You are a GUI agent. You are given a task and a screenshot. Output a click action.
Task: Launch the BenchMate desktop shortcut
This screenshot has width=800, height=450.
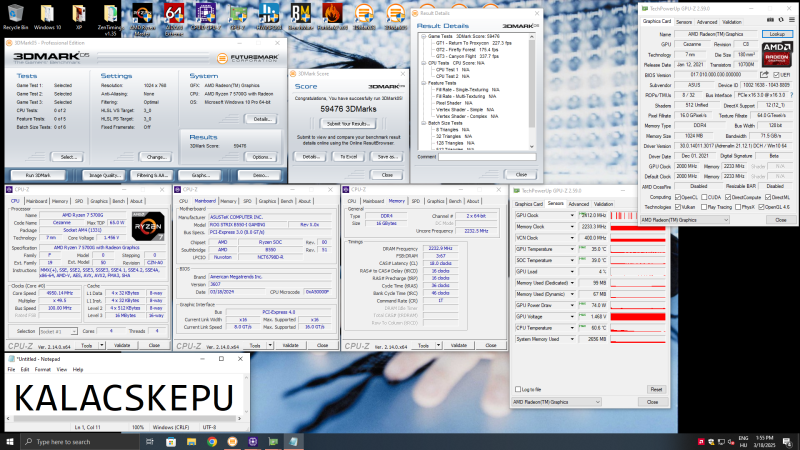[x=301, y=17]
